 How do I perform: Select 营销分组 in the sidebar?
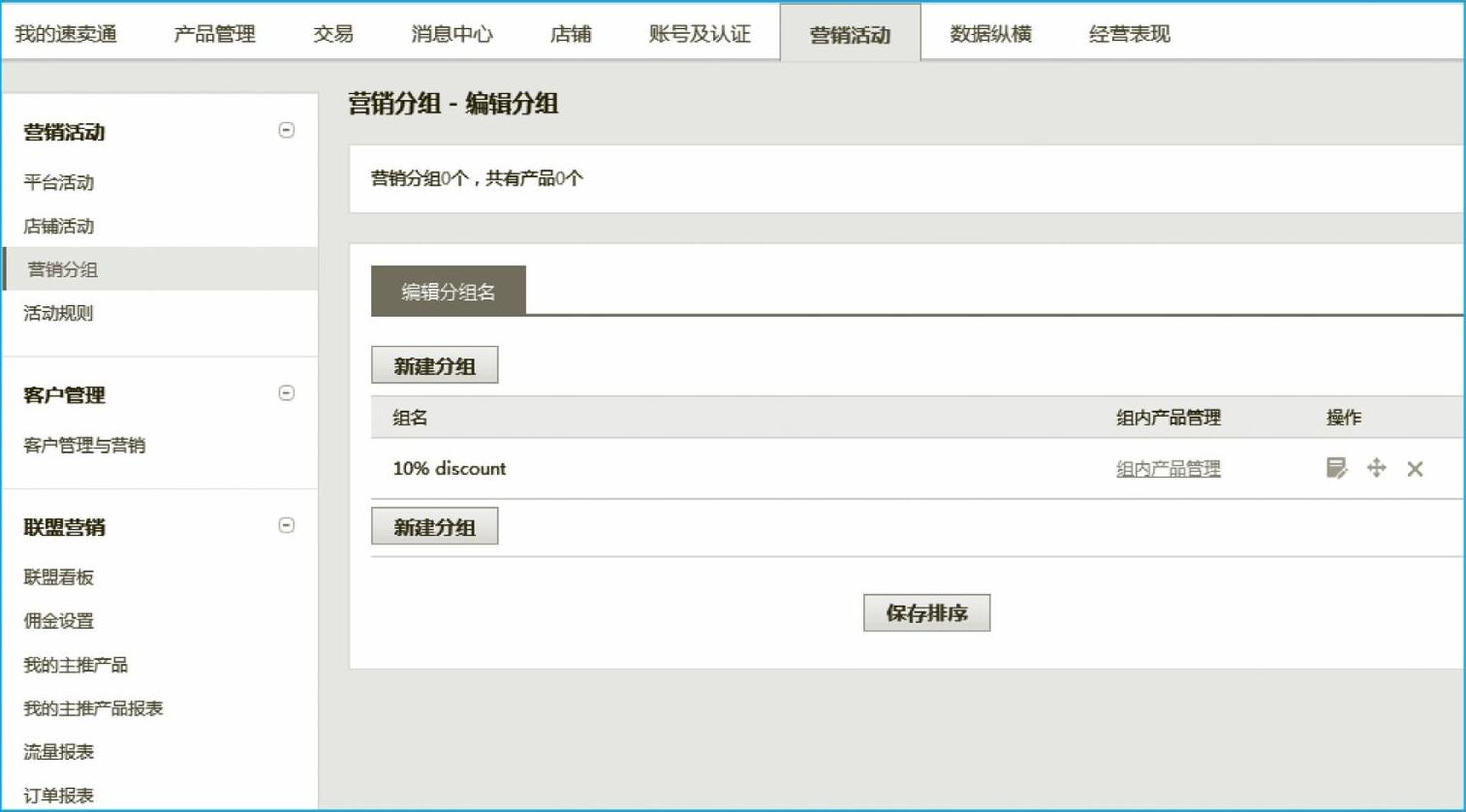coord(161,268)
